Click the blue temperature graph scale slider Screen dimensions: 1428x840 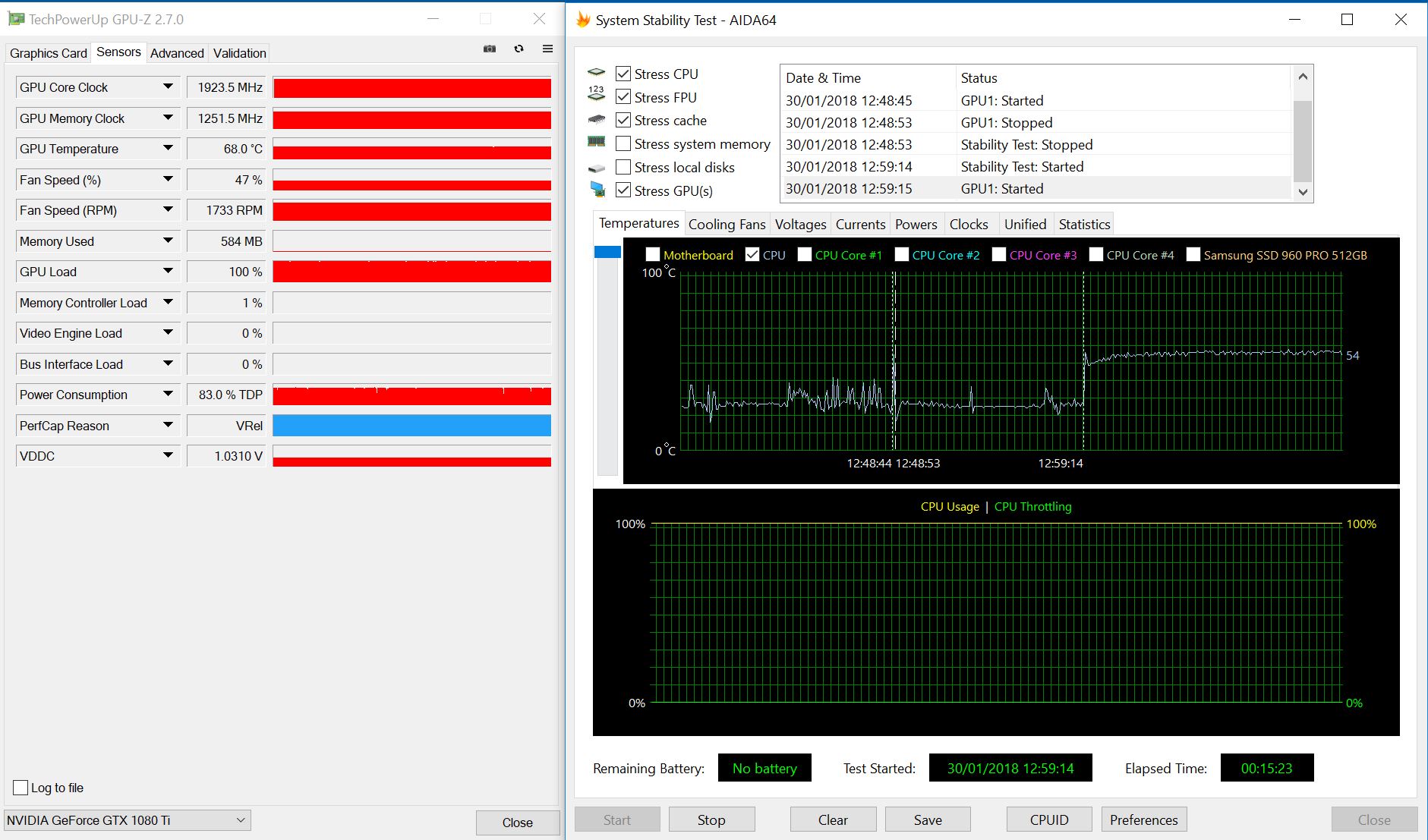pos(607,252)
